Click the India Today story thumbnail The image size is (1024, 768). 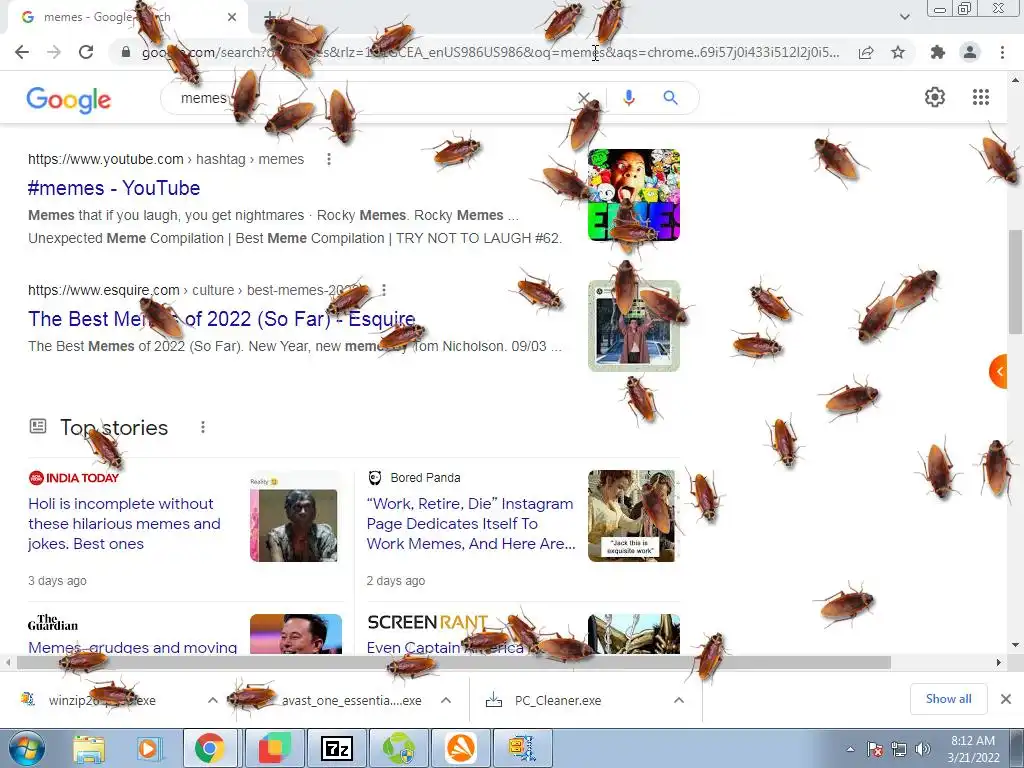coord(295,516)
